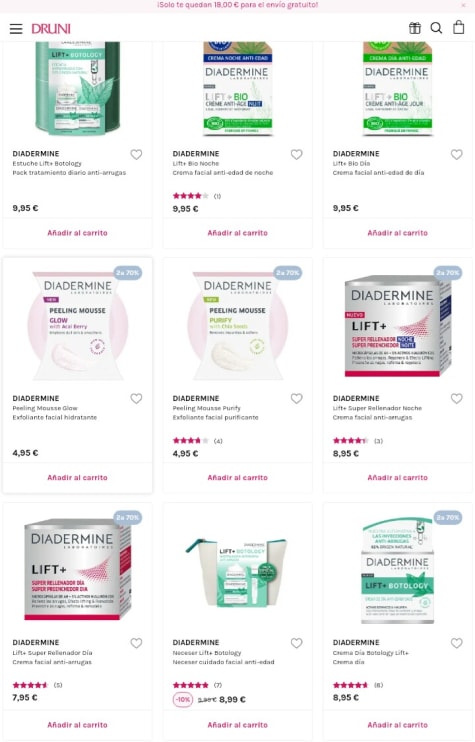Toggle wishlist heart for Lift+ Bio Noche
The height and width of the screenshot is (742, 475).
[297, 154]
